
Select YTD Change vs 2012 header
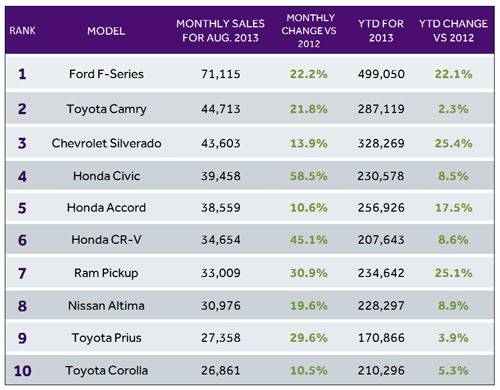pyautogui.click(x=453, y=31)
